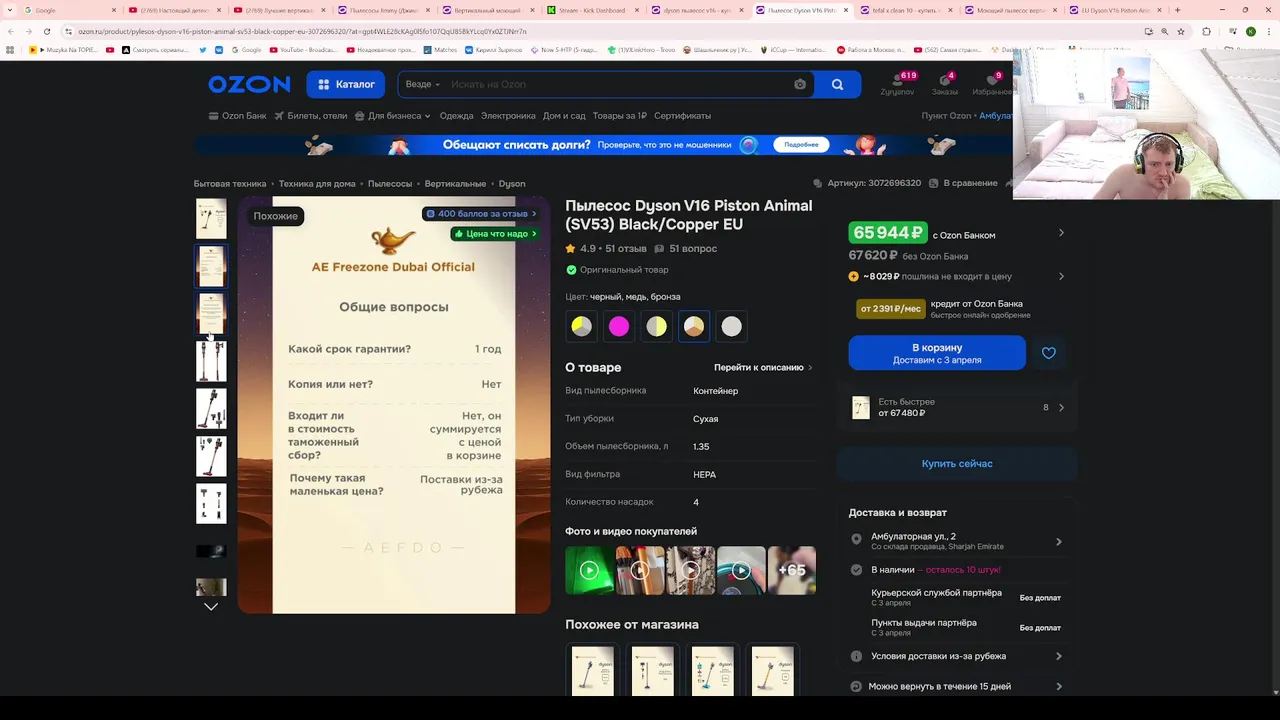Open the Сертификаты menu item
The image size is (1280, 720).
(683, 116)
